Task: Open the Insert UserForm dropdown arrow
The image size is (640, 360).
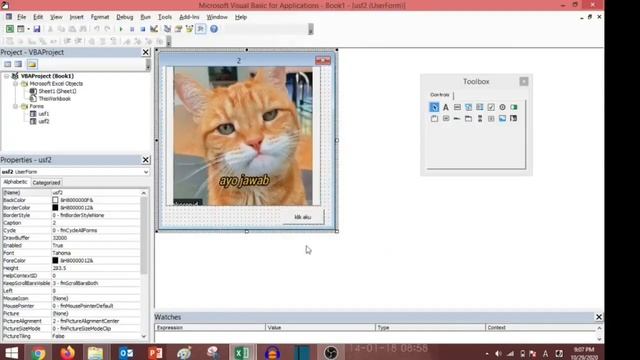Action: 28,29
